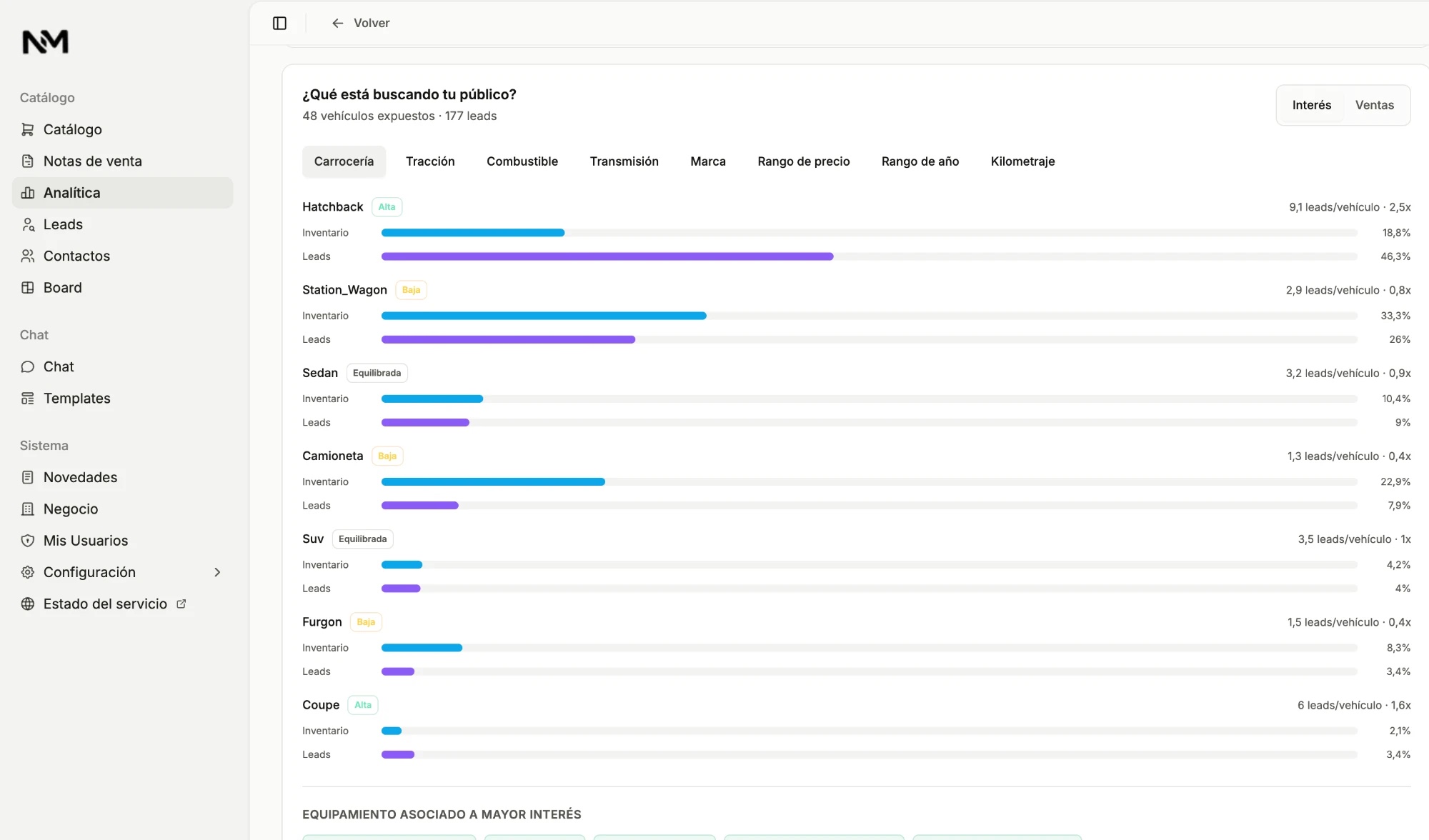Viewport: 1429px width, 840px height.
Task: Select the Marca tab
Action: click(x=708, y=161)
